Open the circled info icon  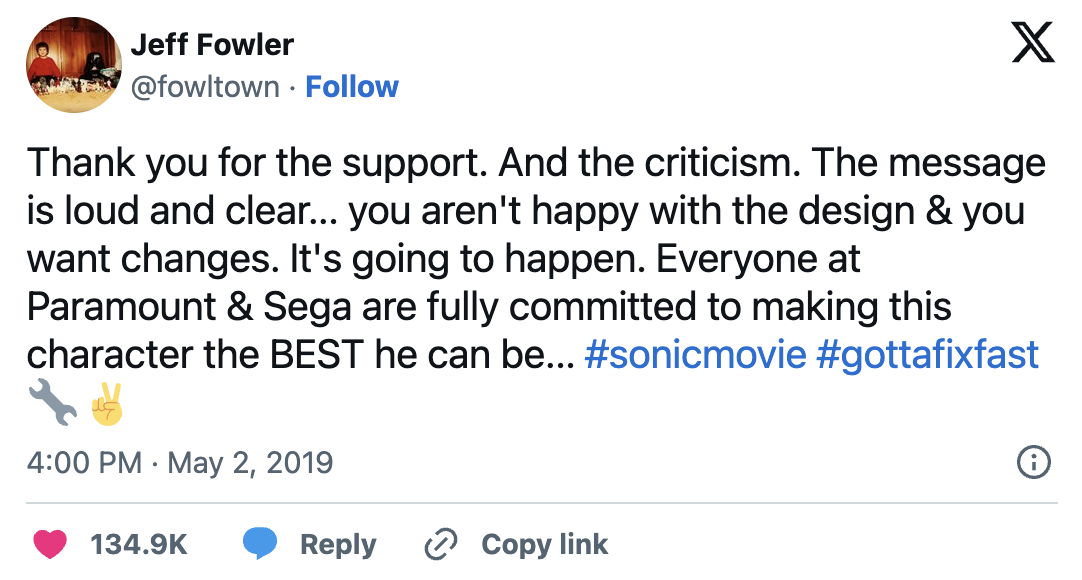[x=1033, y=462]
